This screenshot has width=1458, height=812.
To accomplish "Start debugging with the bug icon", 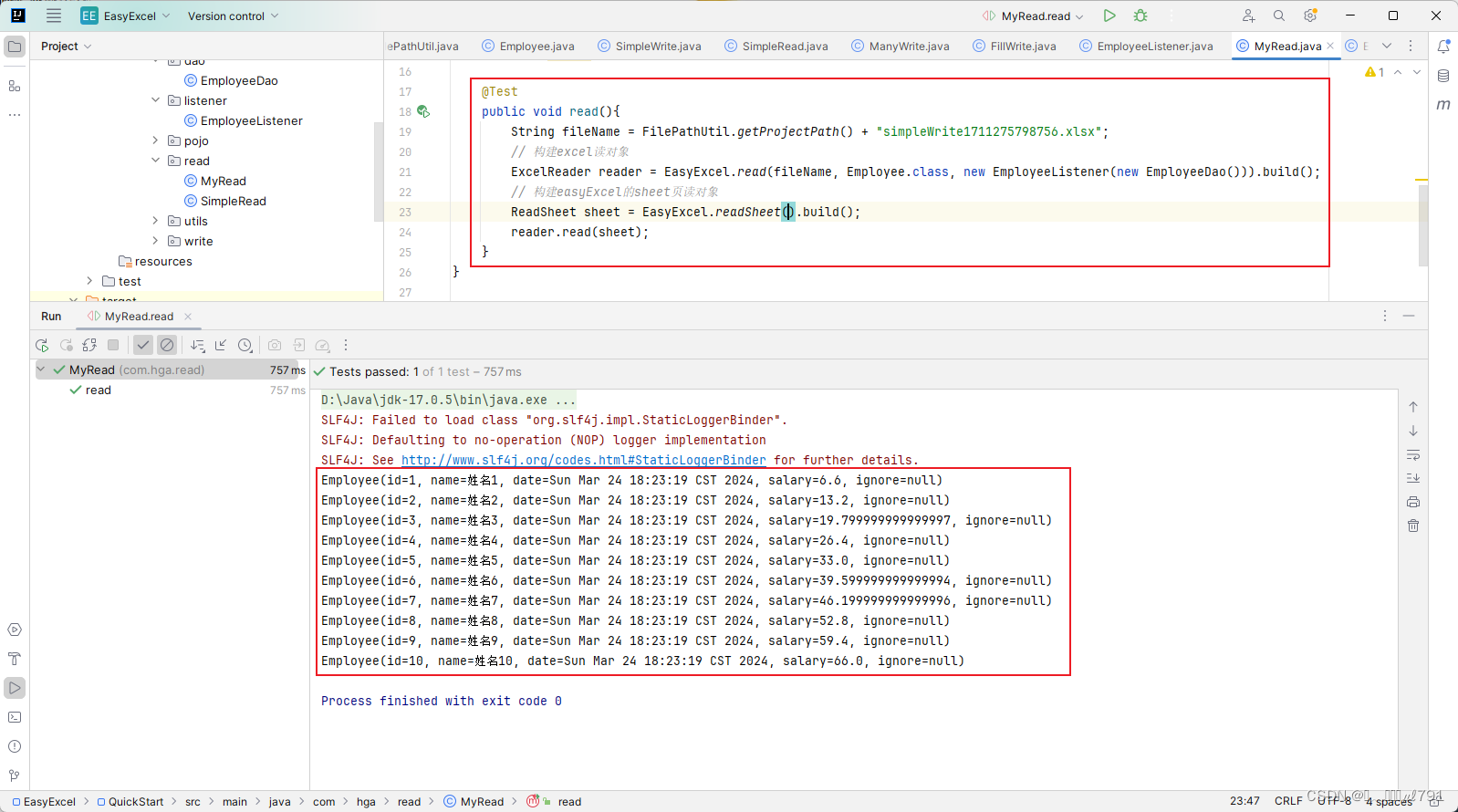I will (x=1140, y=16).
